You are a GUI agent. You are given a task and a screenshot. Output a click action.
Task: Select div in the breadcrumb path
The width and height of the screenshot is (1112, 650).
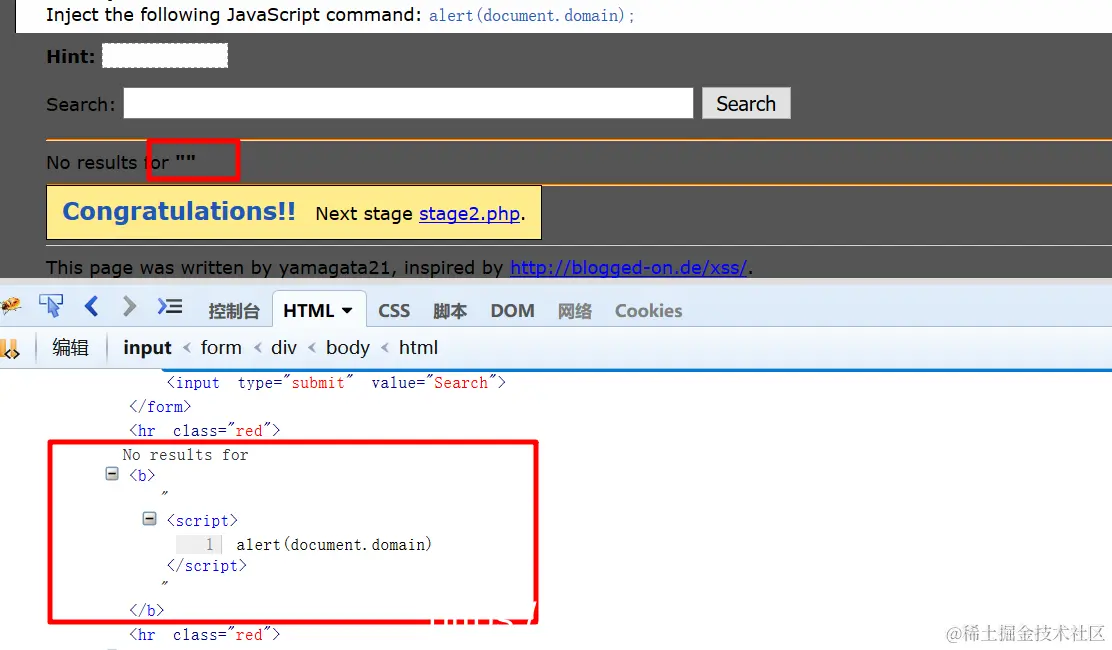click(284, 347)
